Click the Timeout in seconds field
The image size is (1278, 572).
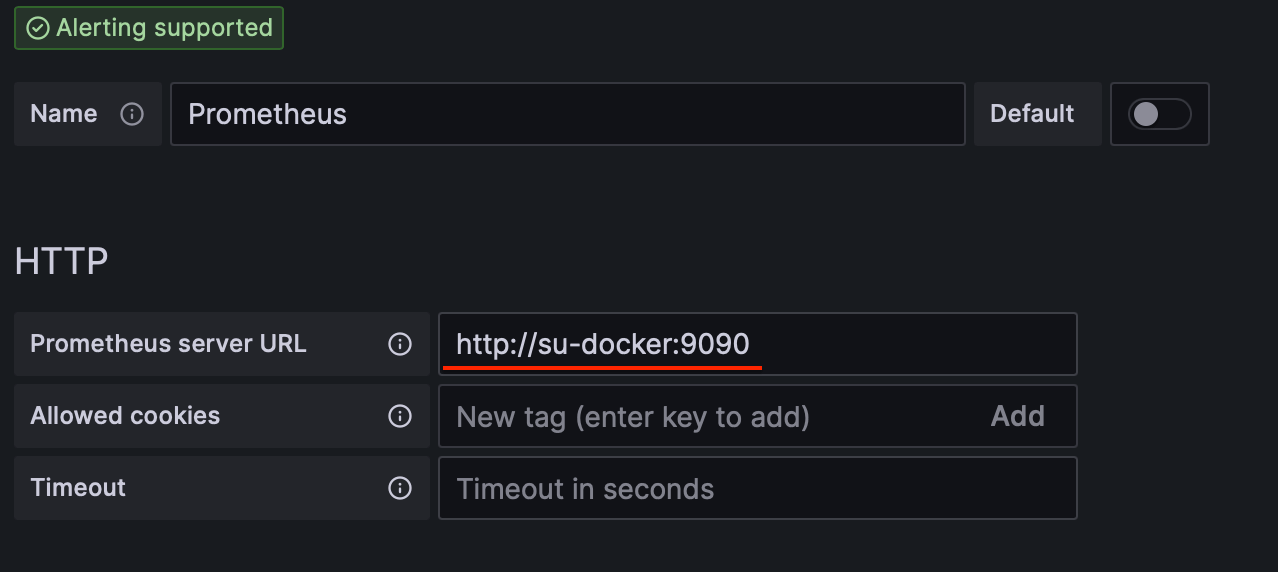[757, 488]
